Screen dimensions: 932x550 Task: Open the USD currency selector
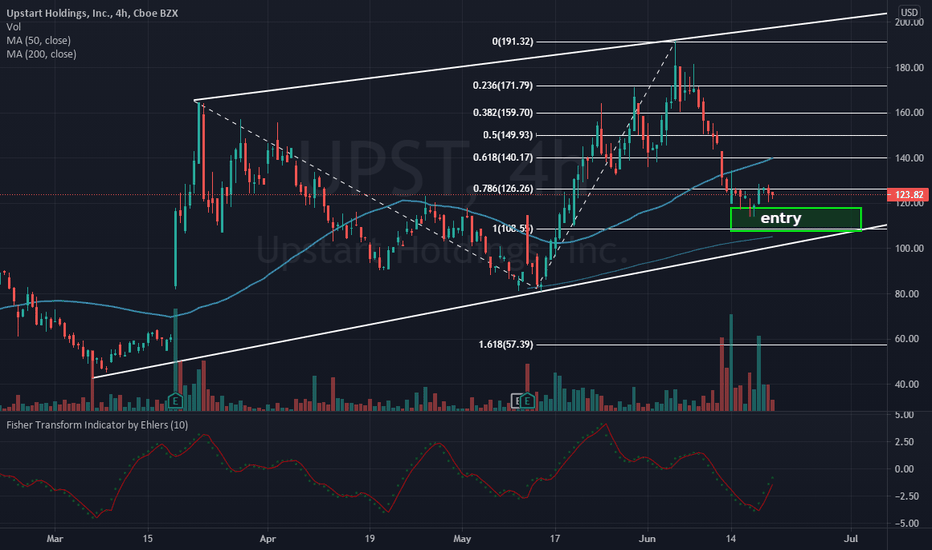[909, 12]
